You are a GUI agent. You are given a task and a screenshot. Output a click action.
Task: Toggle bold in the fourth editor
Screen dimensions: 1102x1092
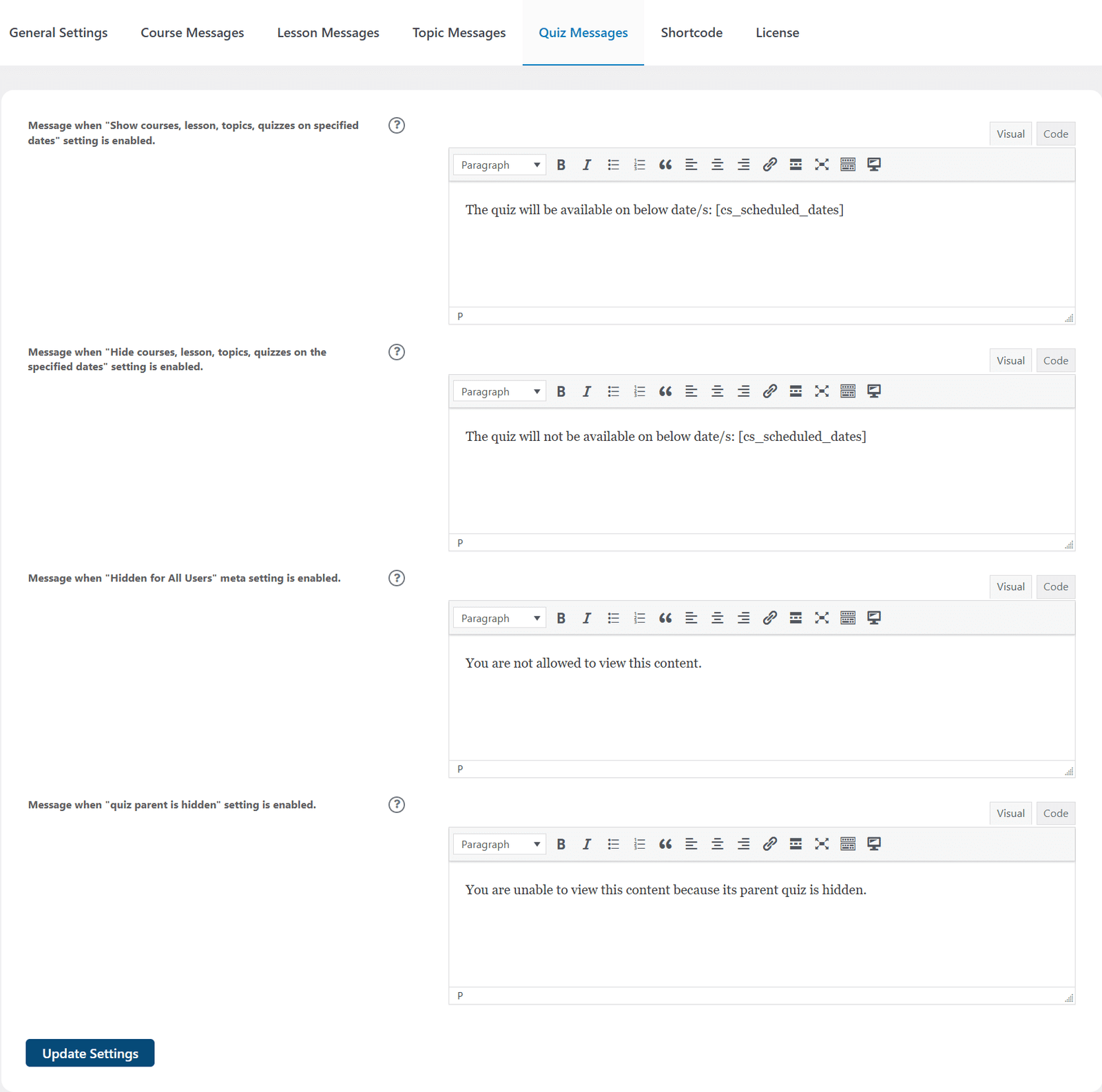tap(561, 844)
